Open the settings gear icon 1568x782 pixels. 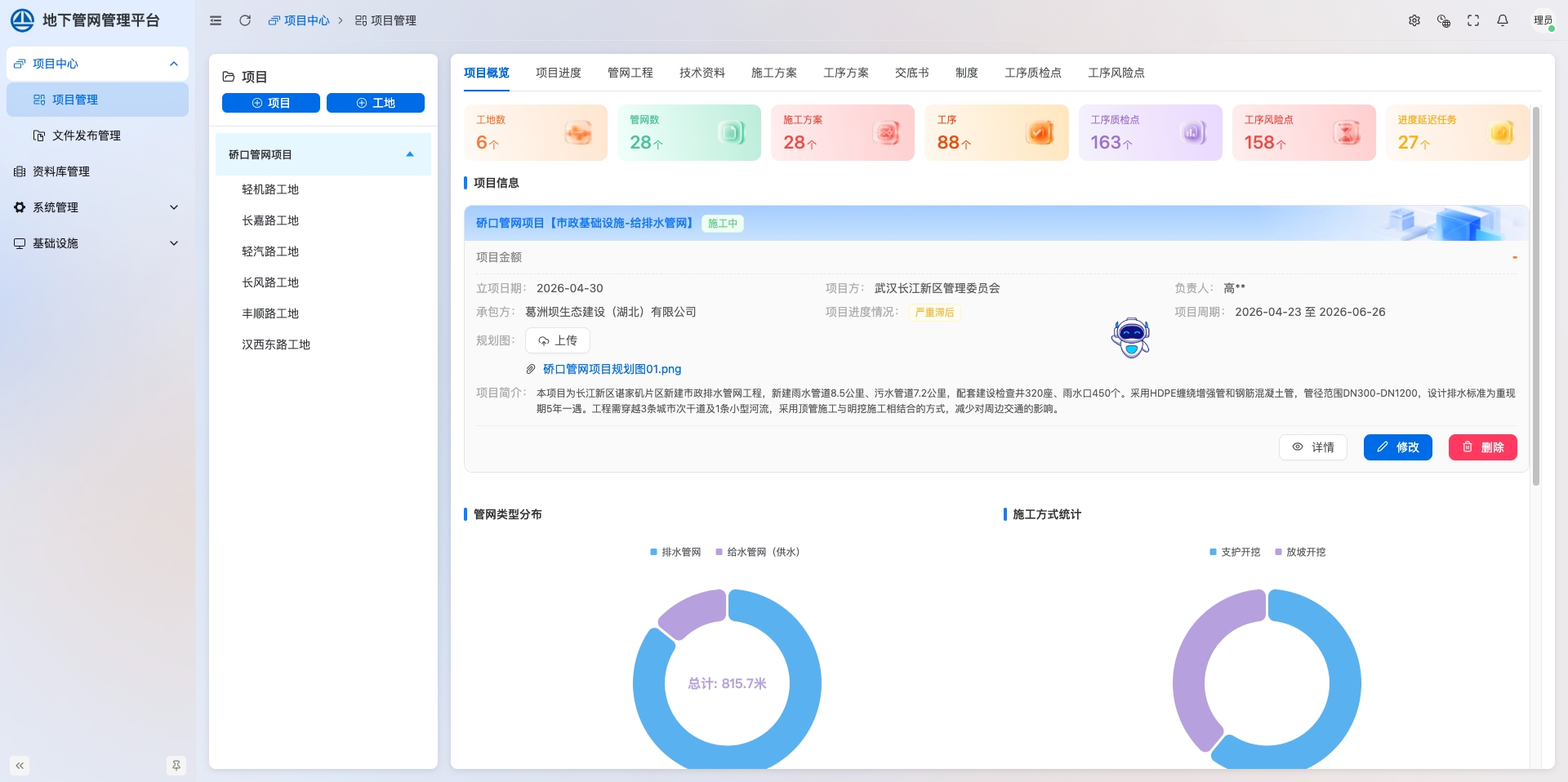click(x=1414, y=20)
